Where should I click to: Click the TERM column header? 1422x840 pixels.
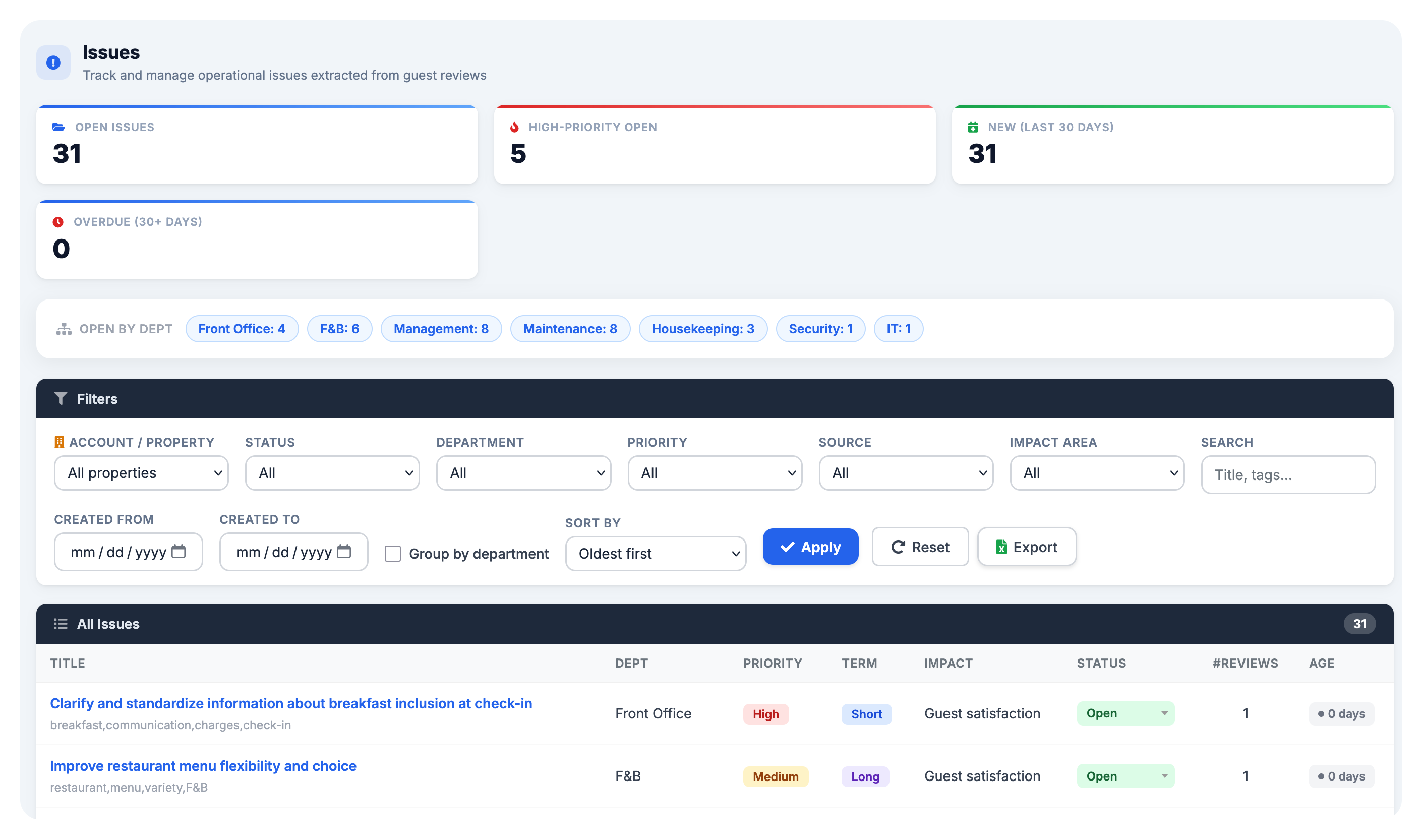[x=859, y=664]
